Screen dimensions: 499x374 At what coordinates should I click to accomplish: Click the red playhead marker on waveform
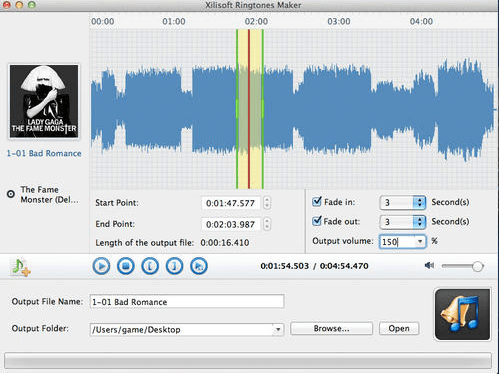coord(249,109)
